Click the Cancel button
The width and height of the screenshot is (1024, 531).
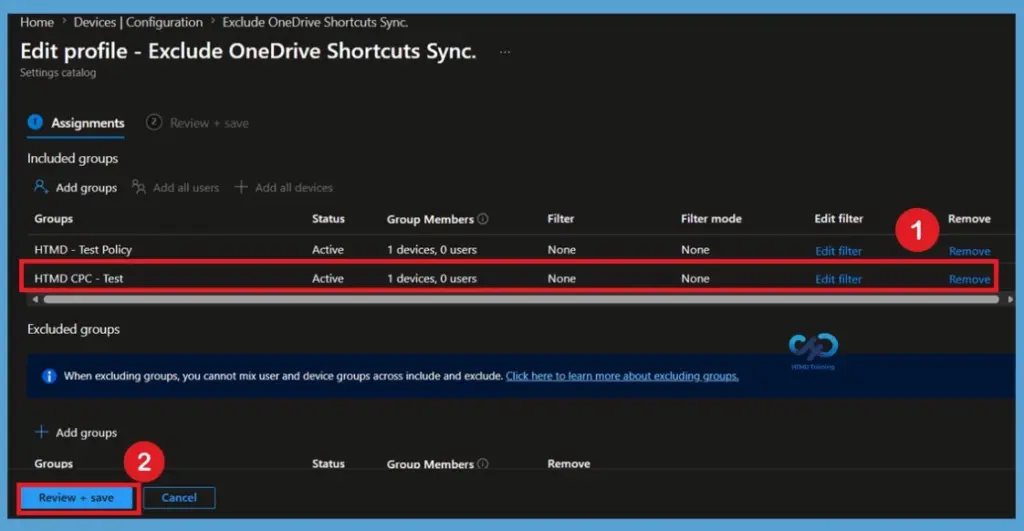coord(179,498)
